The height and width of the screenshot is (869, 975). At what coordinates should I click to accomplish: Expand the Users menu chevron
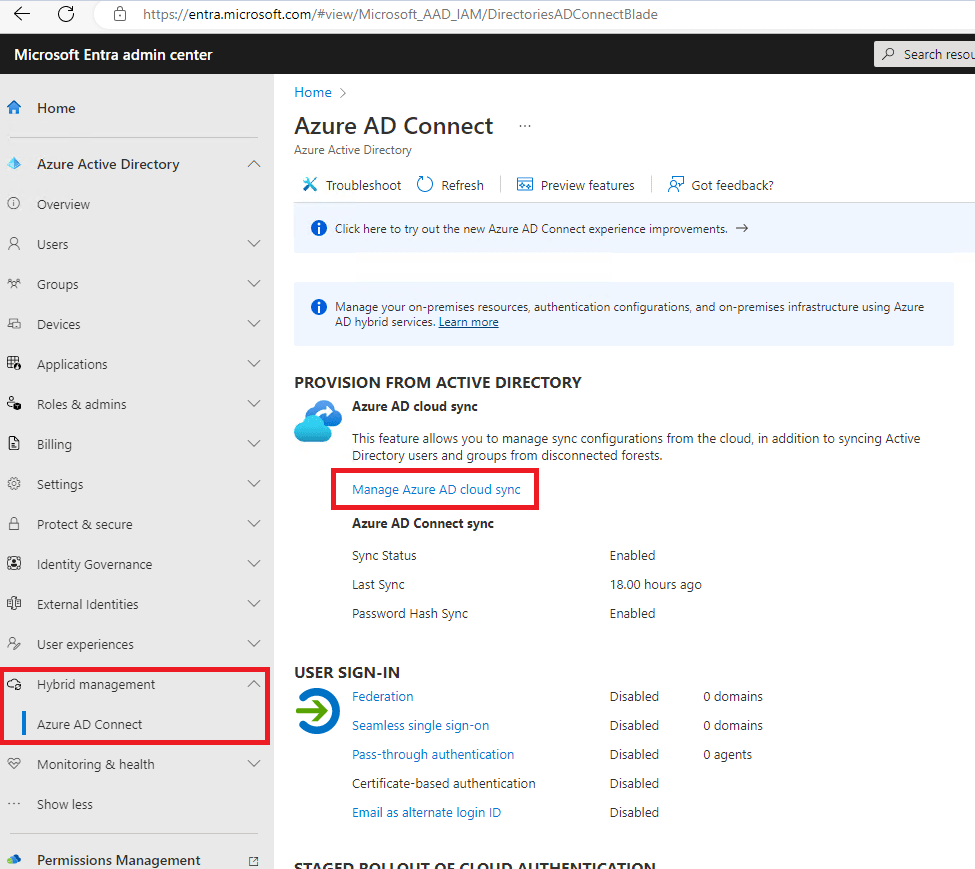point(254,244)
